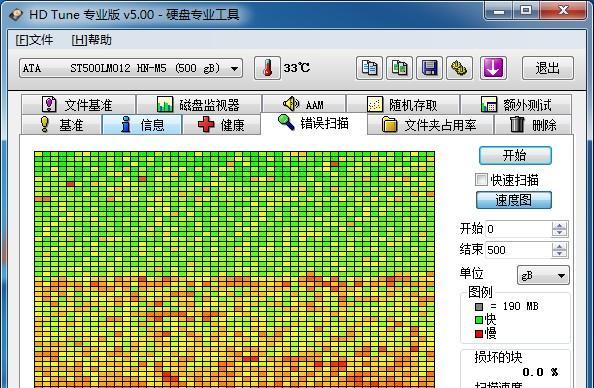Open the [F]文件 menu
Viewport: 594px width, 388px height.
pos(34,40)
